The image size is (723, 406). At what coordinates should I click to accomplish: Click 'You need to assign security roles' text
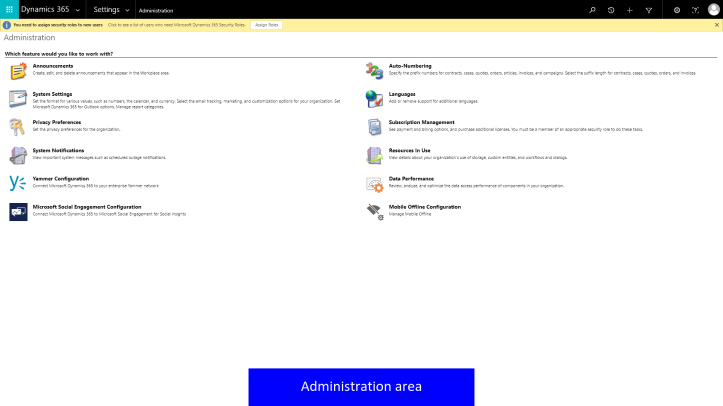pos(58,25)
